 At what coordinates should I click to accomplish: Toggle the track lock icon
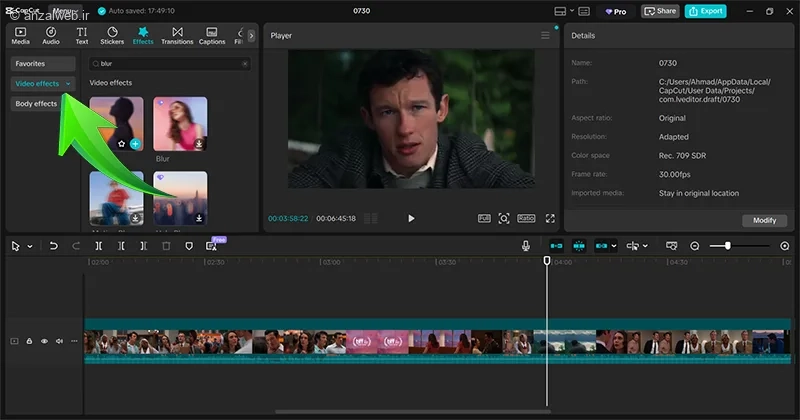click(x=29, y=341)
